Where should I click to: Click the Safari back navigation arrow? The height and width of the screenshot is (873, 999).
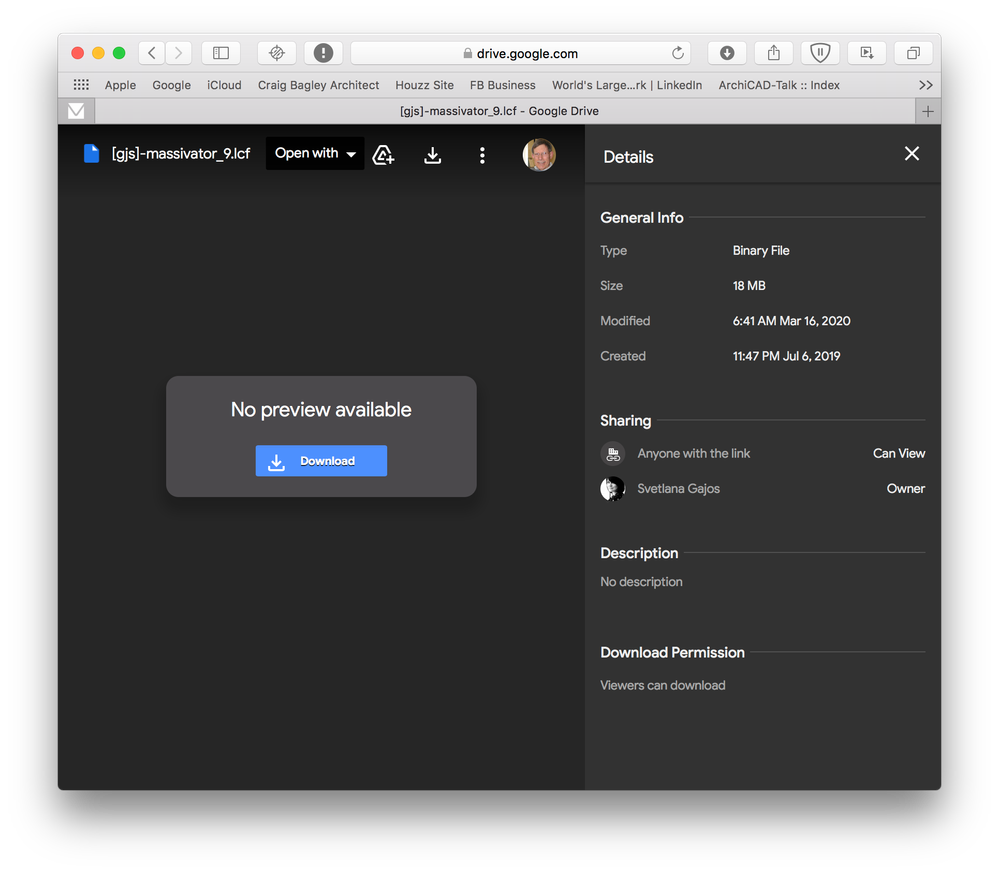tap(152, 53)
